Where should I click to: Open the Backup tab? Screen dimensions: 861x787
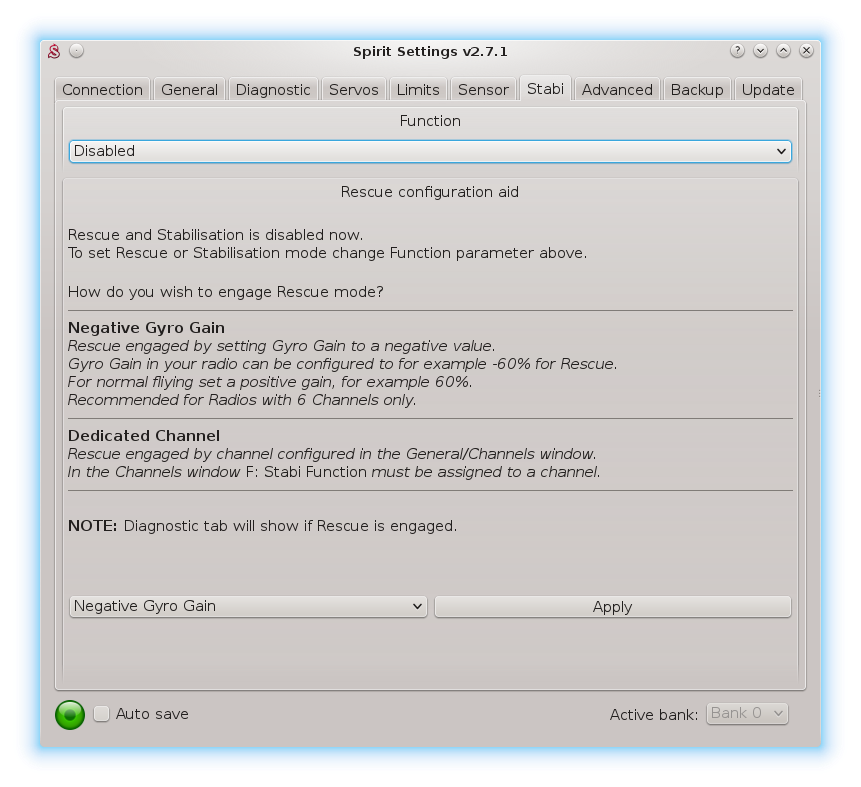(697, 90)
